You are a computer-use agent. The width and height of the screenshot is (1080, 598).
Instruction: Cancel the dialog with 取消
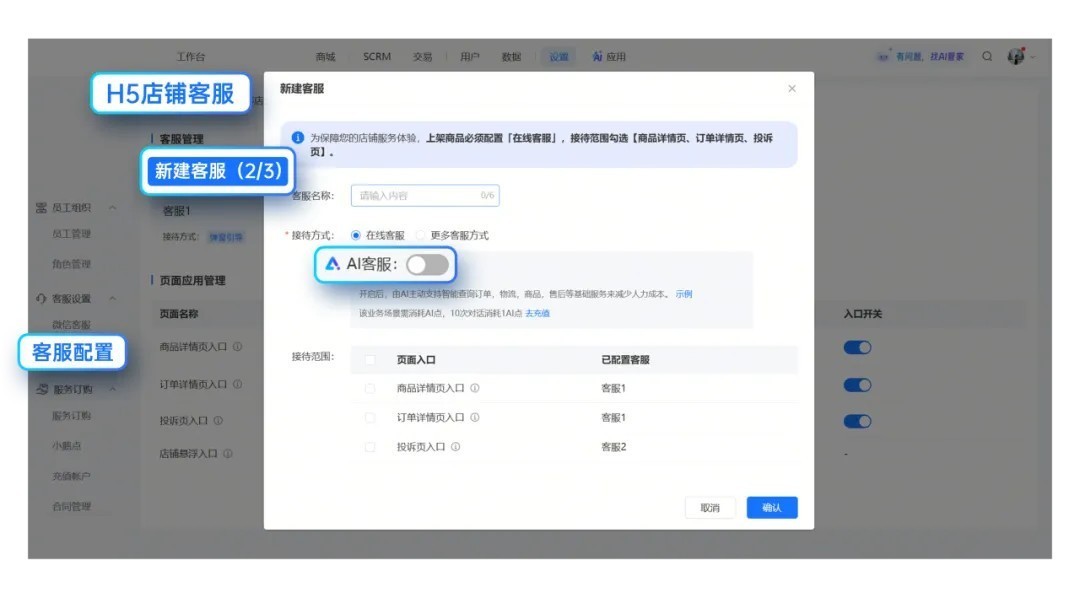coord(710,508)
